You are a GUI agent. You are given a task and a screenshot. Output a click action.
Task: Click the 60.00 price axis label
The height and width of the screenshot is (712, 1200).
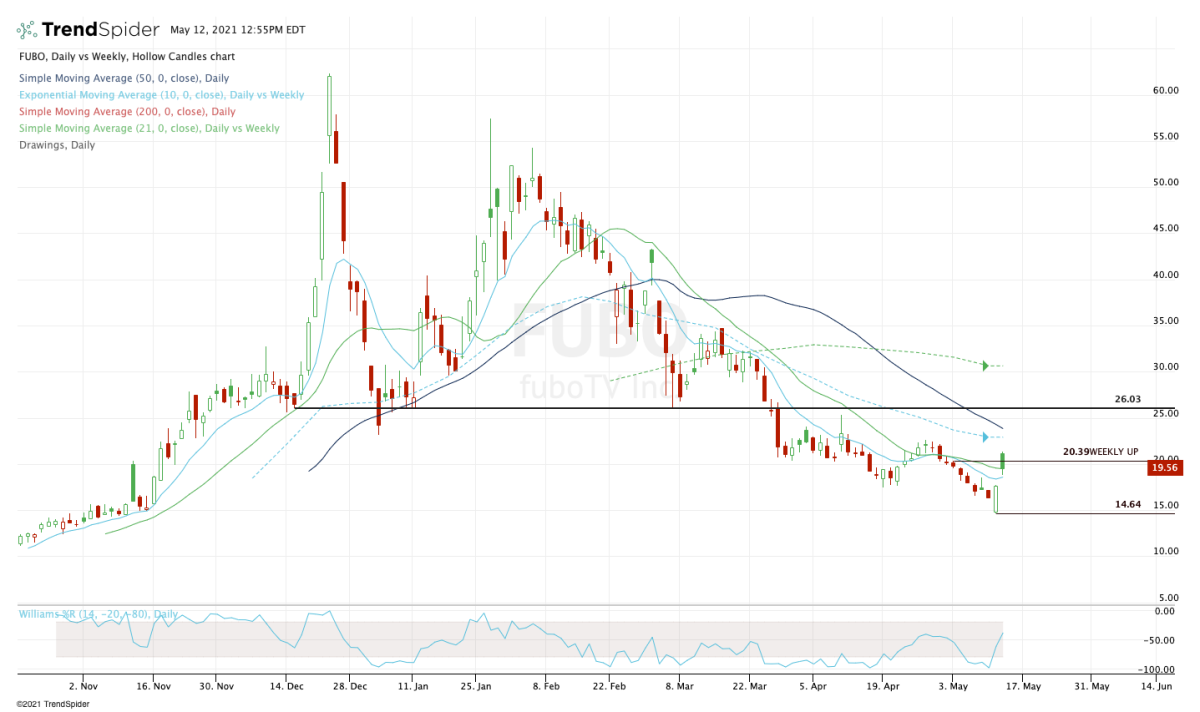click(1164, 90)
